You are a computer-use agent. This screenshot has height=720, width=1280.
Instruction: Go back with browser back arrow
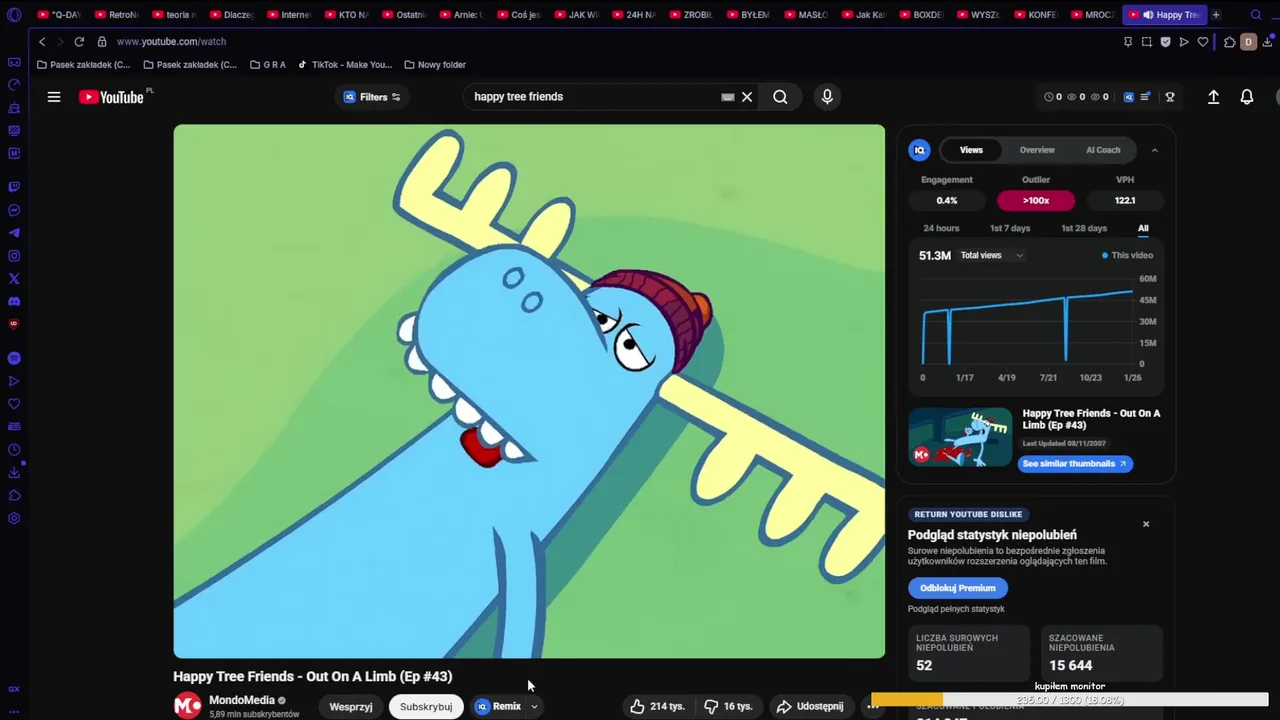(42, 42)
